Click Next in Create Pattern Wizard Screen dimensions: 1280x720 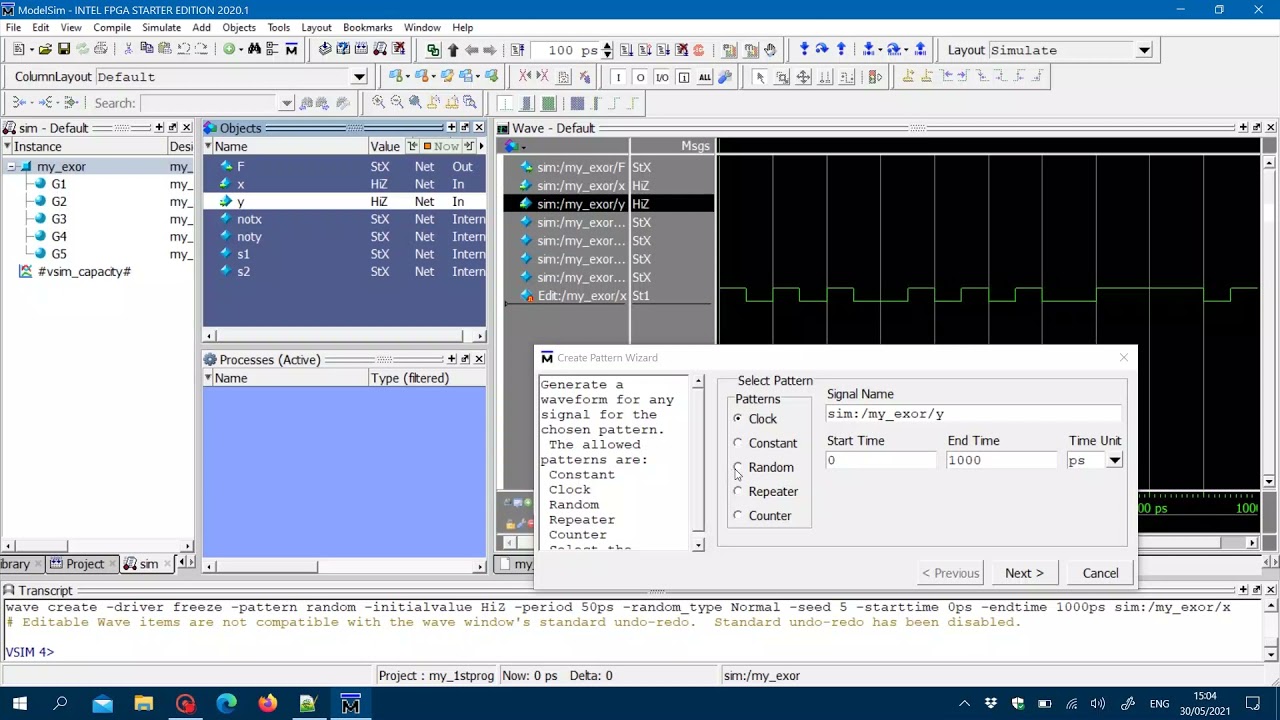pos(1024,573)
